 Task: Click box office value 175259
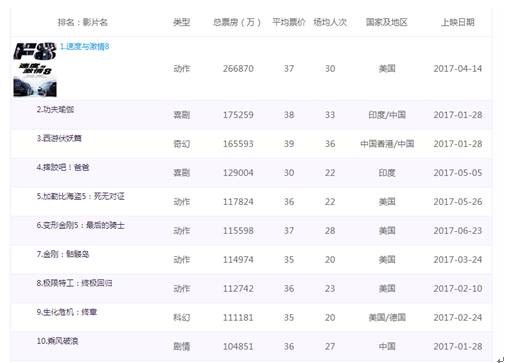pyautogui.click(x=238, y=115)
